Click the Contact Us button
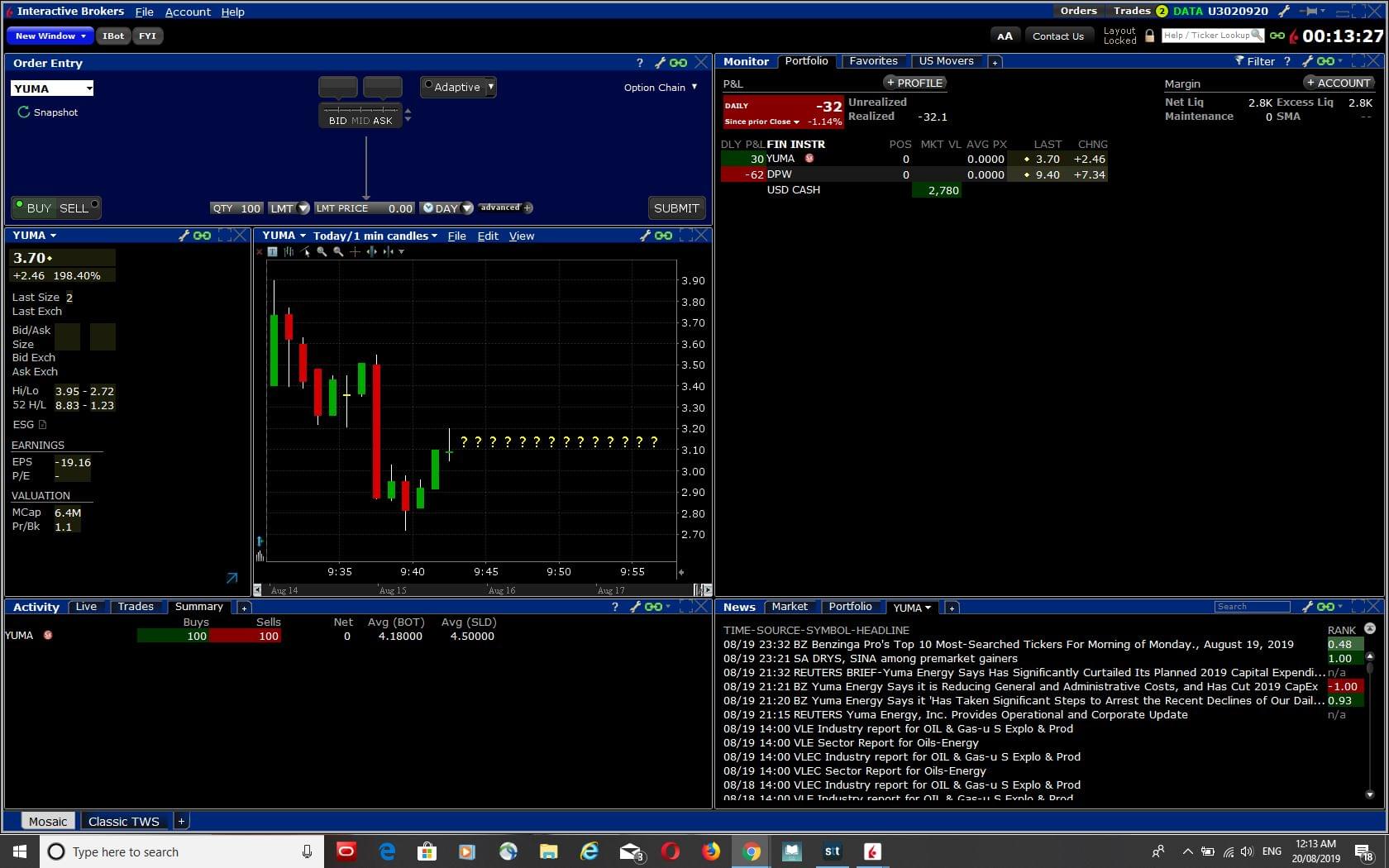This screenshot has height=868, width=1389. pos(1057,36)
